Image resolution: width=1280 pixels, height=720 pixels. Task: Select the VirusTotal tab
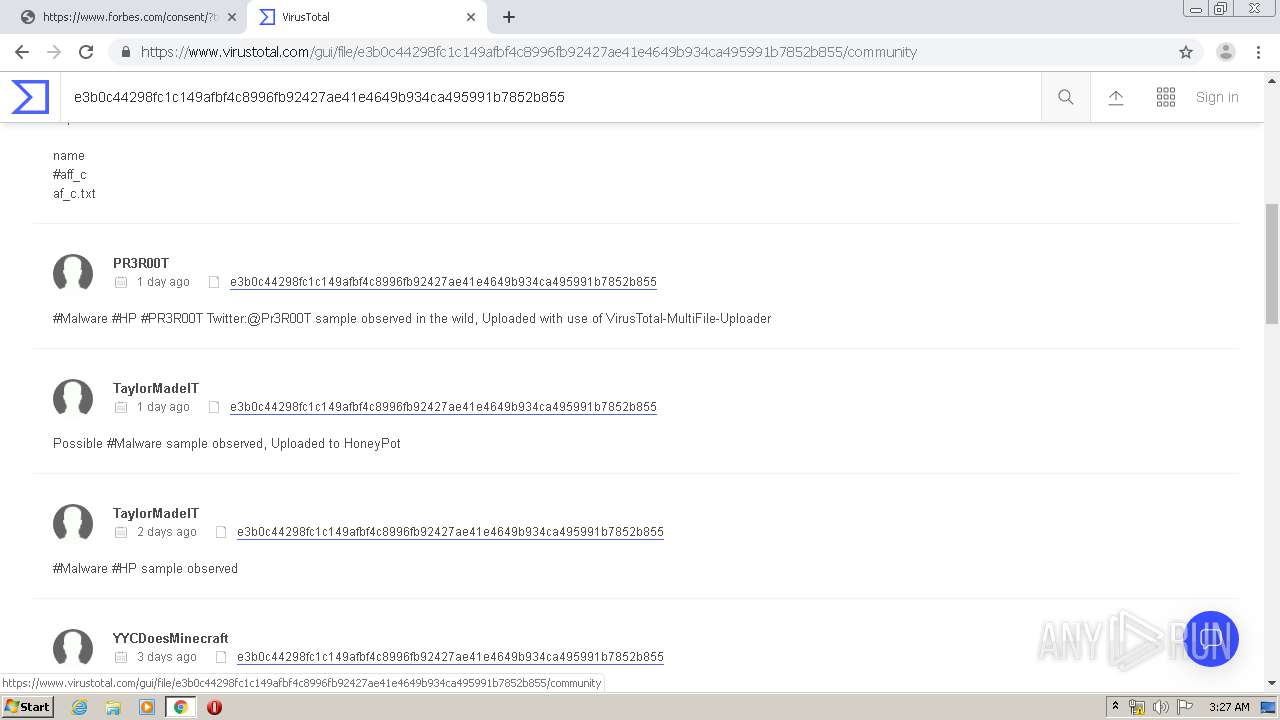[x=366, y=17]
